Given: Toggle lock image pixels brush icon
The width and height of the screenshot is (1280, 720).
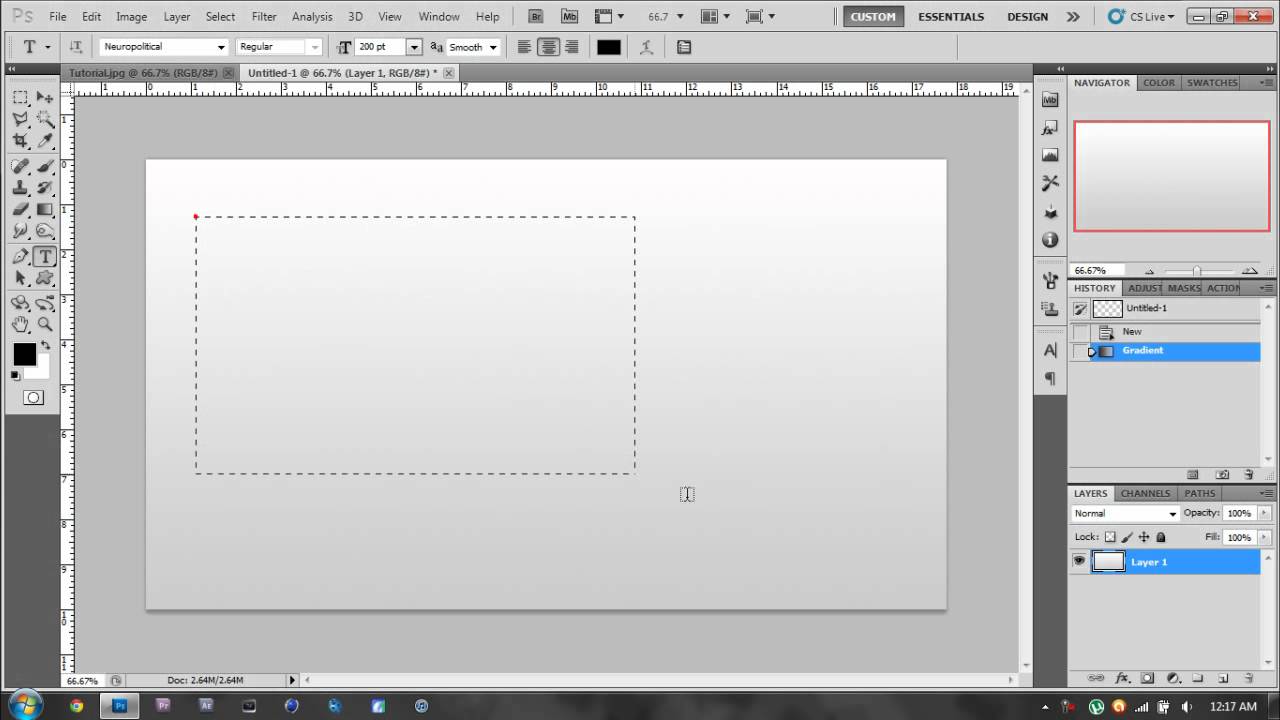Looking at the screenshot, I should point(1127,537).
